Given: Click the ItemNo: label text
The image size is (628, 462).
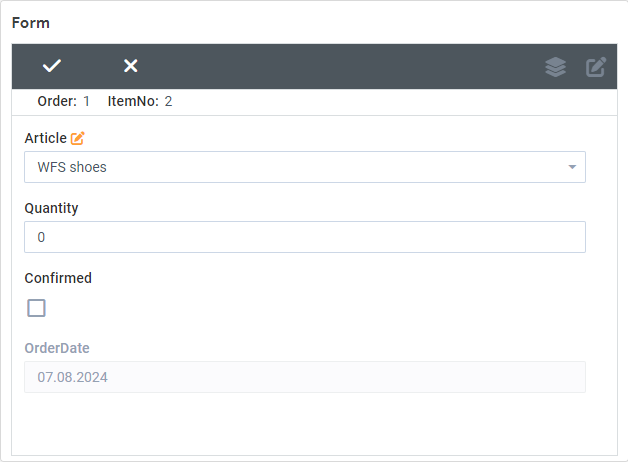Looking at the screenshot, I should point(133,101).
